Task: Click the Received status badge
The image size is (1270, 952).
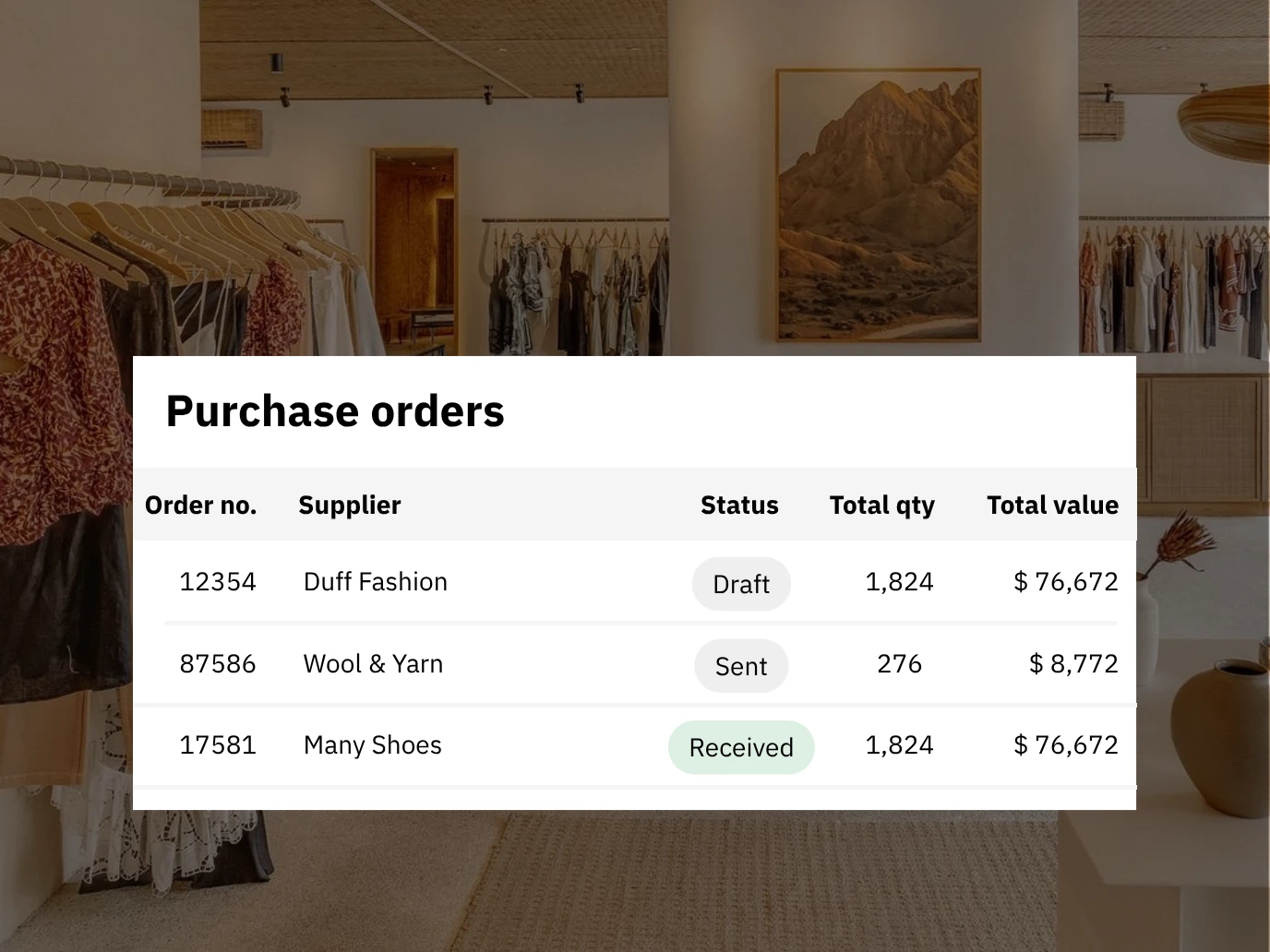Action: point(741,747)
